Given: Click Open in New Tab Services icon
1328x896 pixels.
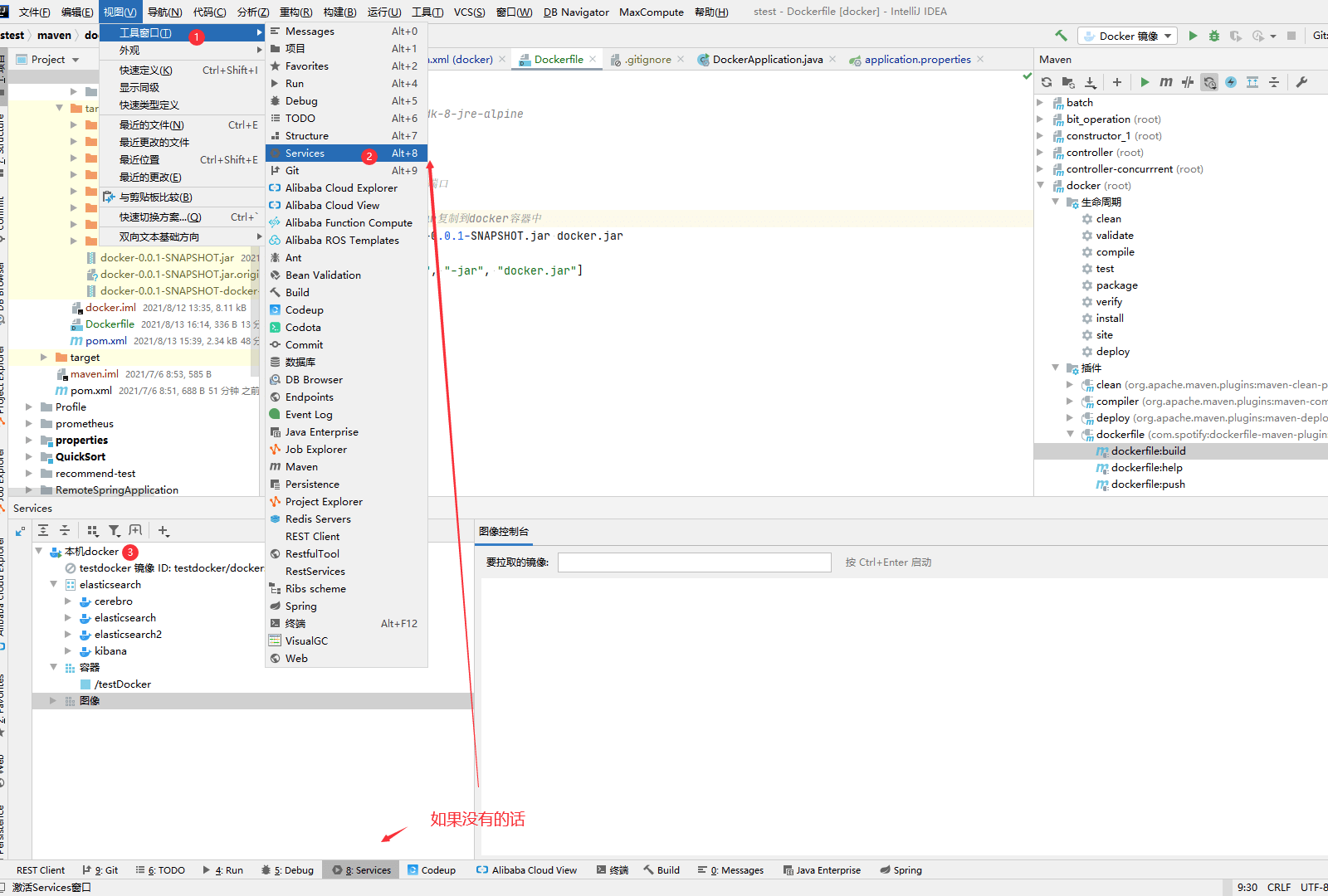Looking at the screenshot, I should pos(136,530).
